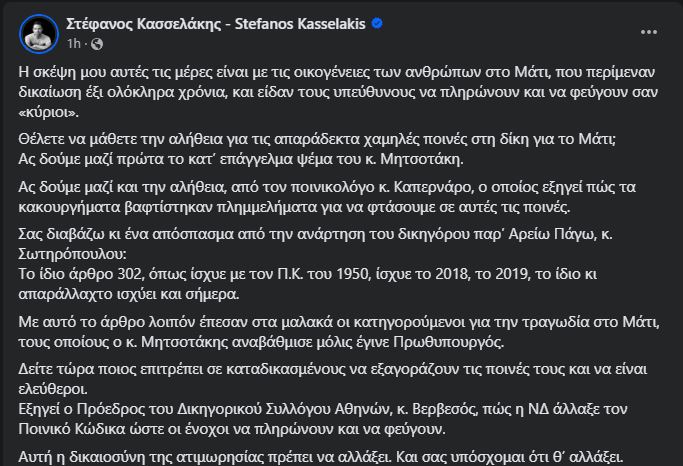Viewport: 683px width, 466px height.
Task: Click the blue verified badge icon
Action: click(x=403, y=25)
